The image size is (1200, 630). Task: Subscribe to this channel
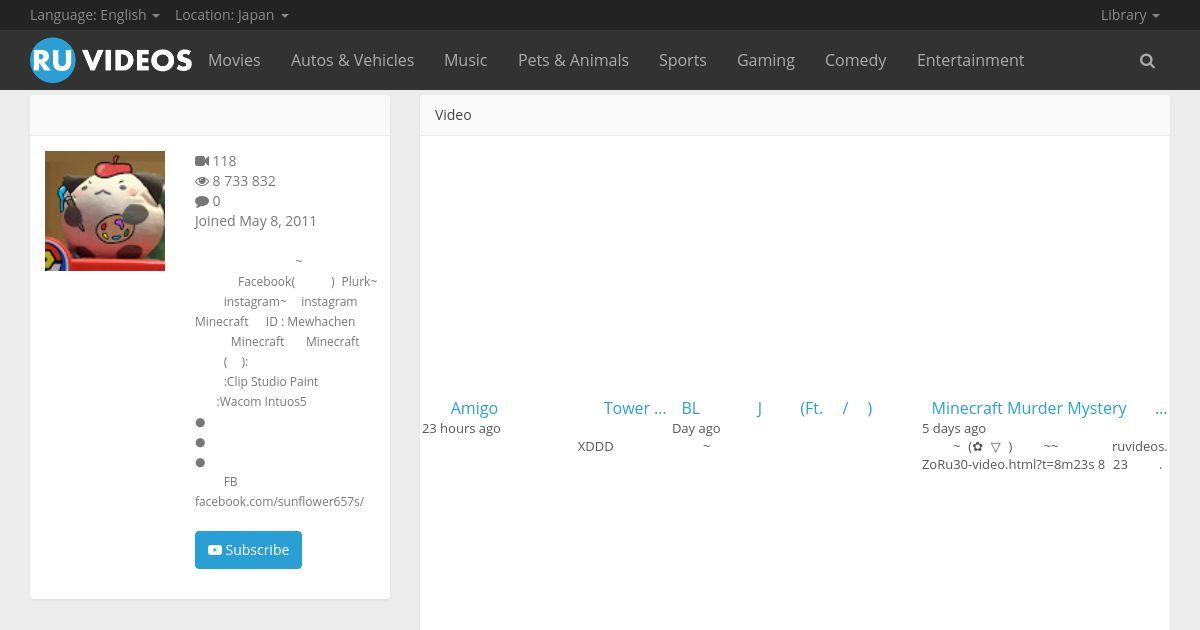coord(248,550)
